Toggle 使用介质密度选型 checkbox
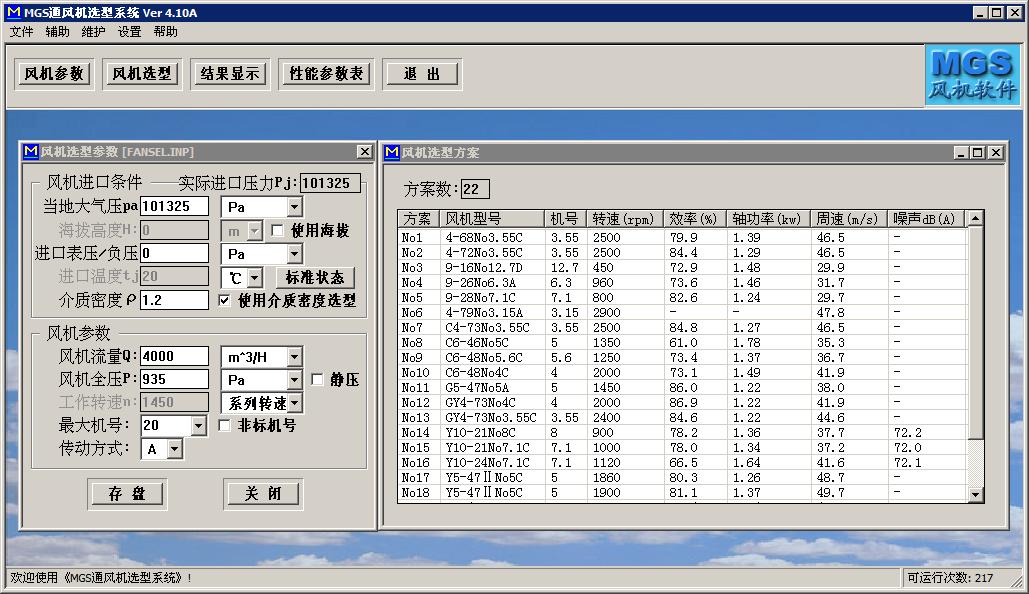The height and width of the screenshot is (594, 1029). [225, 300]
